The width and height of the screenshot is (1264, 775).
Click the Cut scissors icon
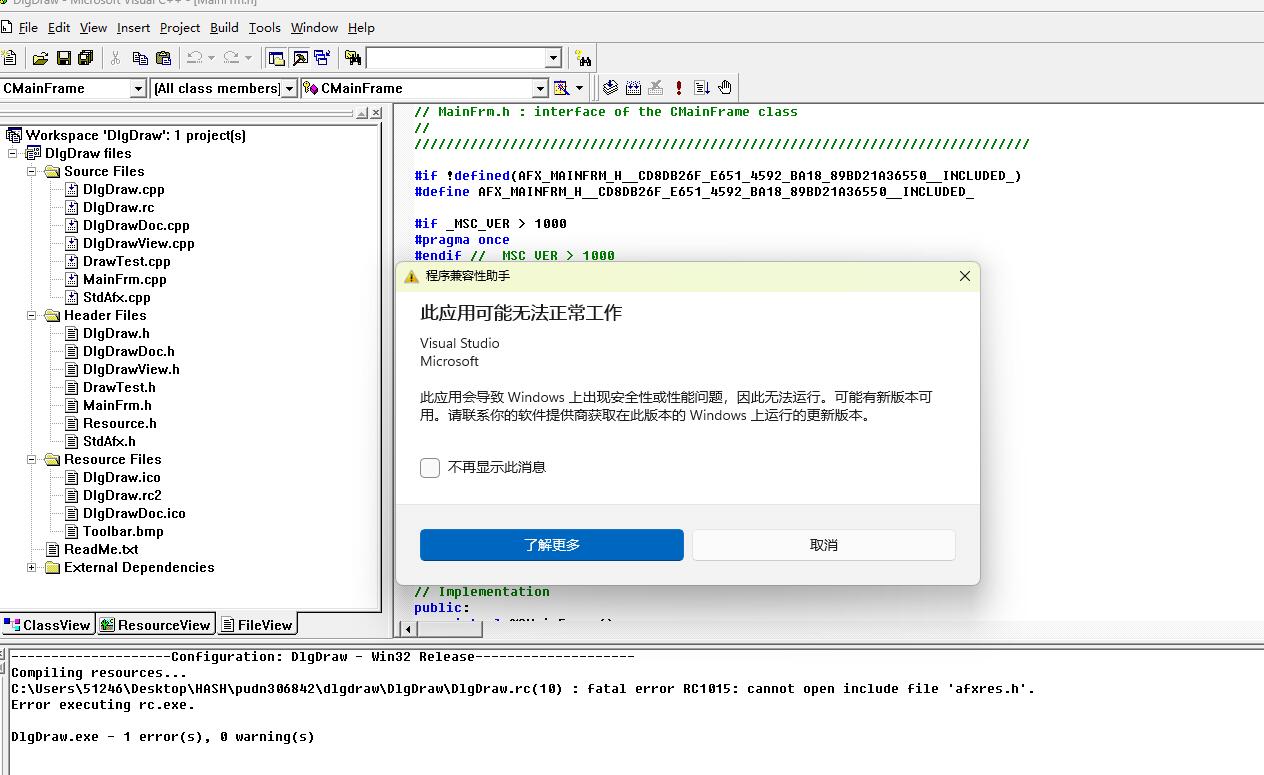pyautogui.click(x=116, y=58)
